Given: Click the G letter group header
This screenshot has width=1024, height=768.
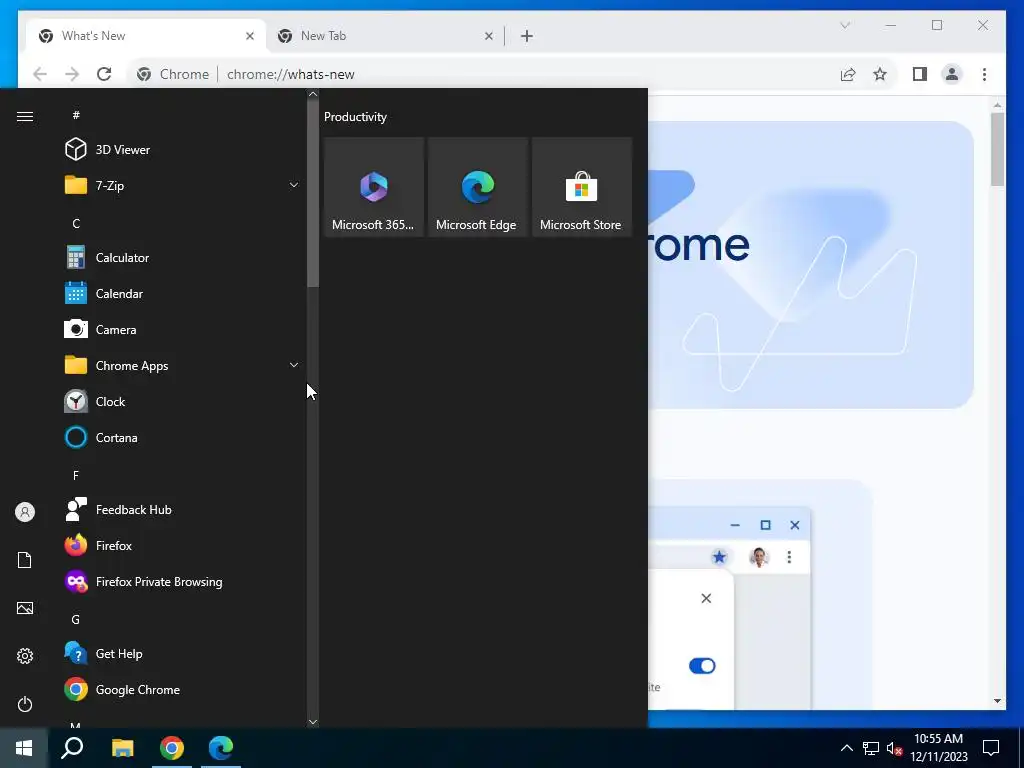Looking at the screenshot, I should click(x=76, y=619).
